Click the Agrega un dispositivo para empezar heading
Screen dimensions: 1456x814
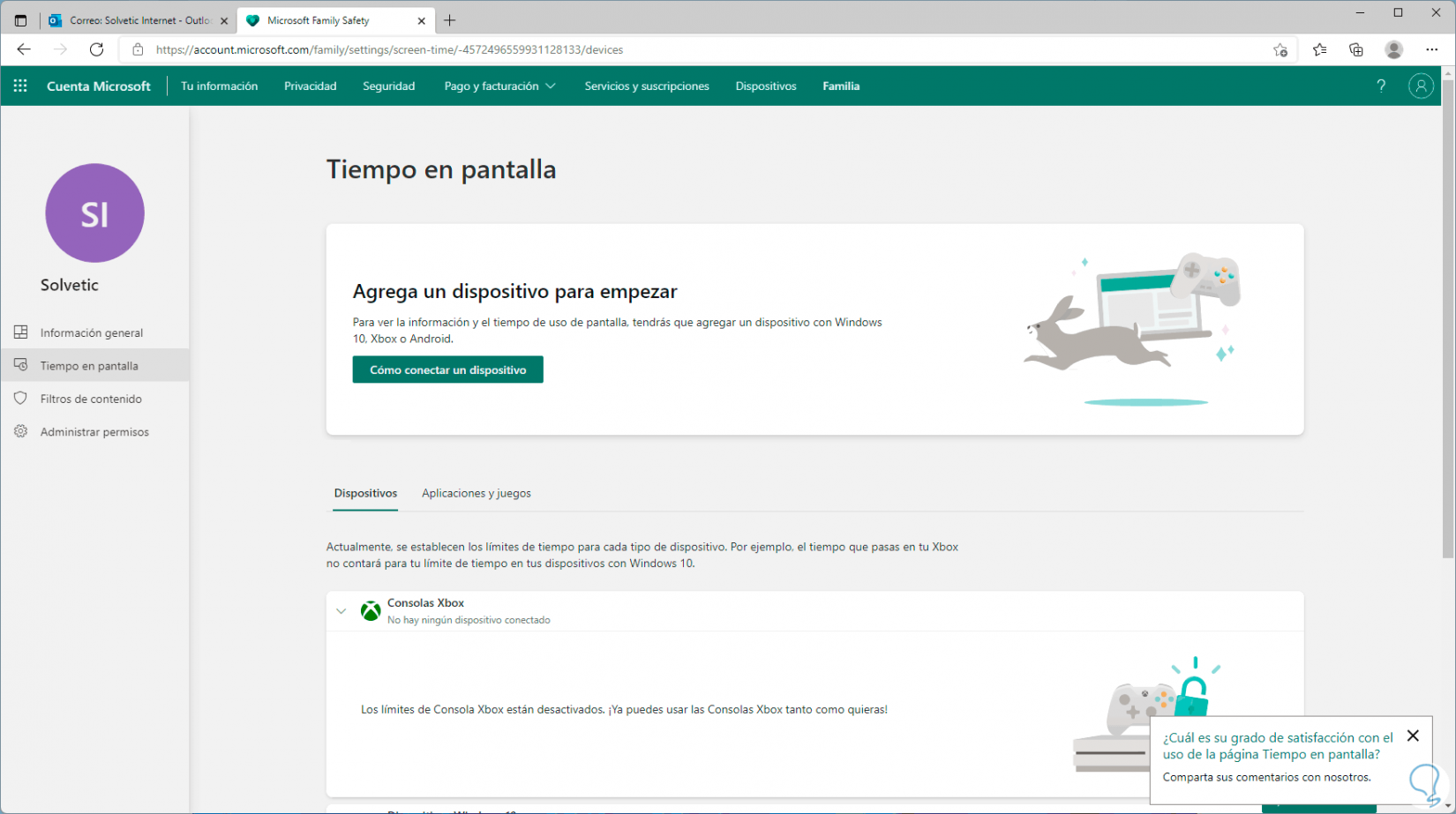(x=514, y=291)
